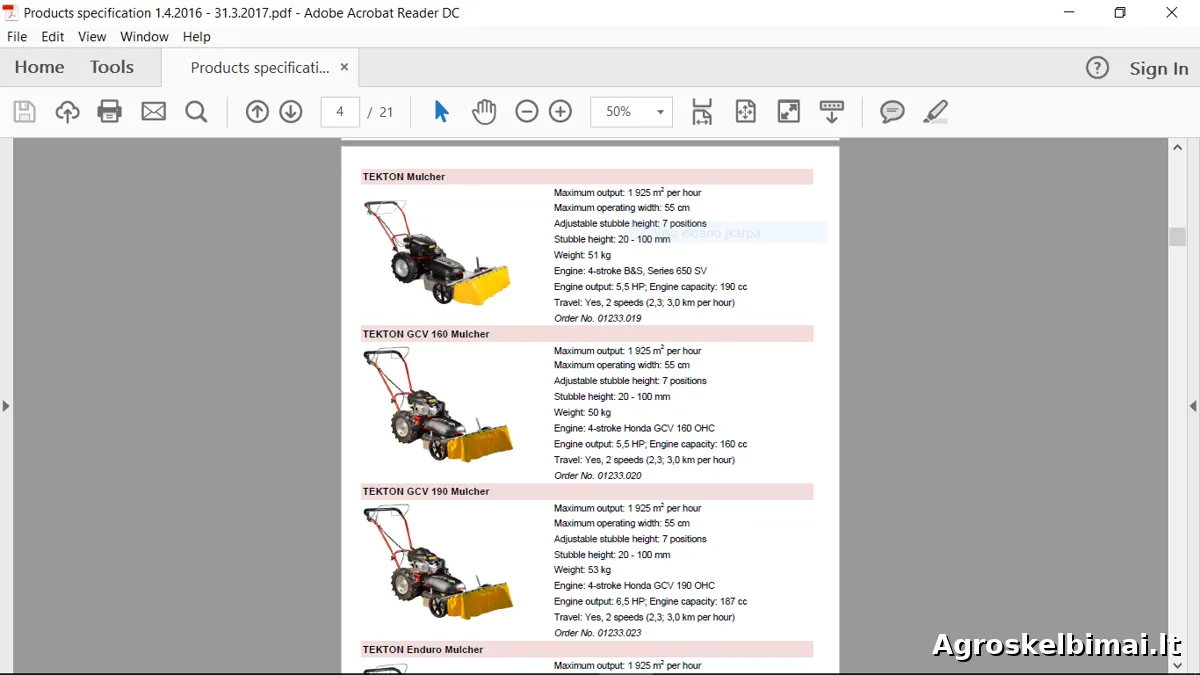Click the 'TEKTON Mulcher' heading
The width and height of the screenshot is (1200, 675).
[x=404, y=177]
